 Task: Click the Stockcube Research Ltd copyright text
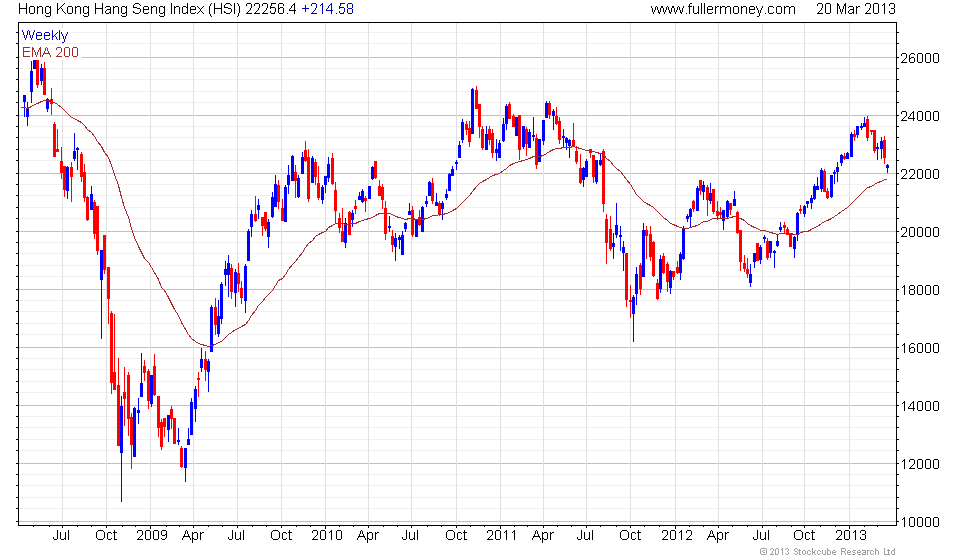click(828, 551)
